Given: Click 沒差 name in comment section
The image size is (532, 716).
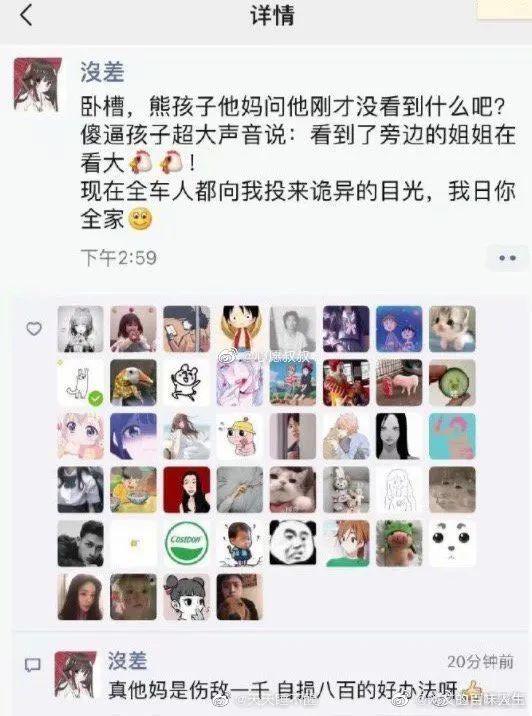Looking at the screenshot, I should [127, 660].
